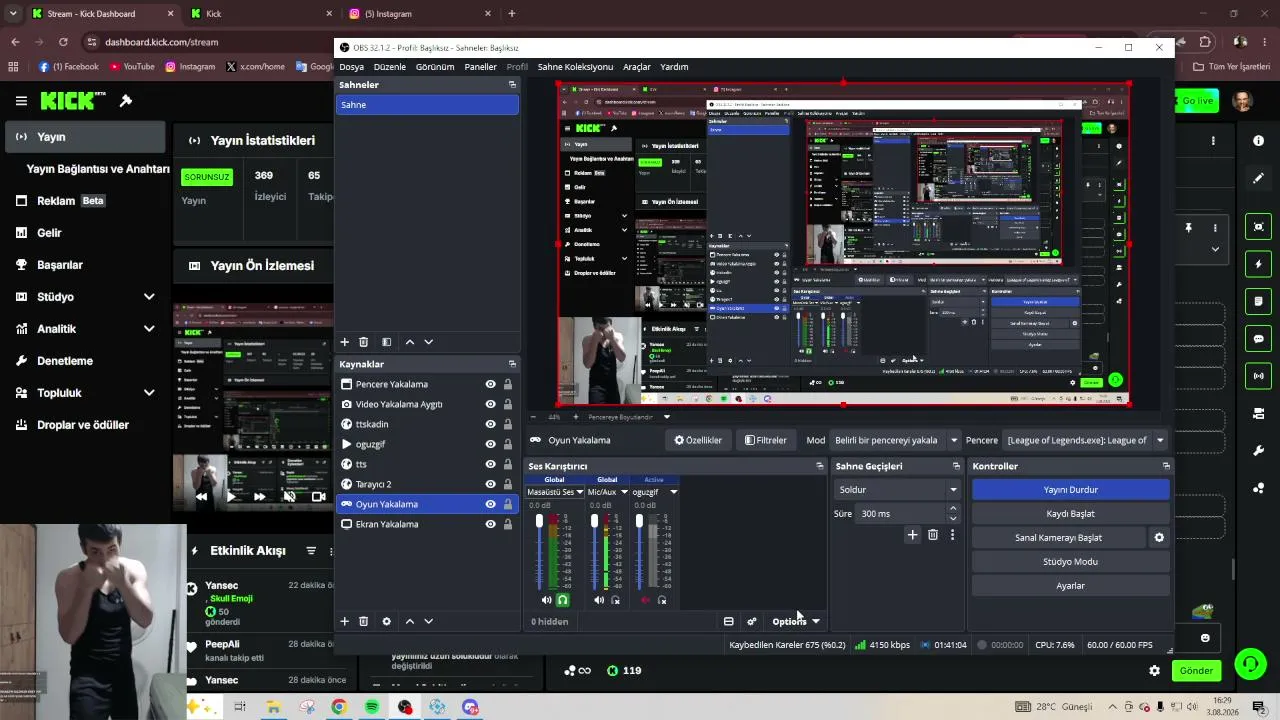
Task: Click Kick moderator hammer icon beside logo
Action: point(126,101)
